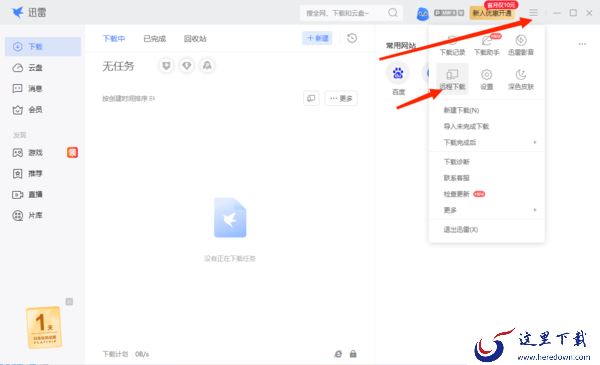This screenshot has width=600, height=365.
Task: Open the sort-by-creation-time dropdown
Action: coord(128,99)
